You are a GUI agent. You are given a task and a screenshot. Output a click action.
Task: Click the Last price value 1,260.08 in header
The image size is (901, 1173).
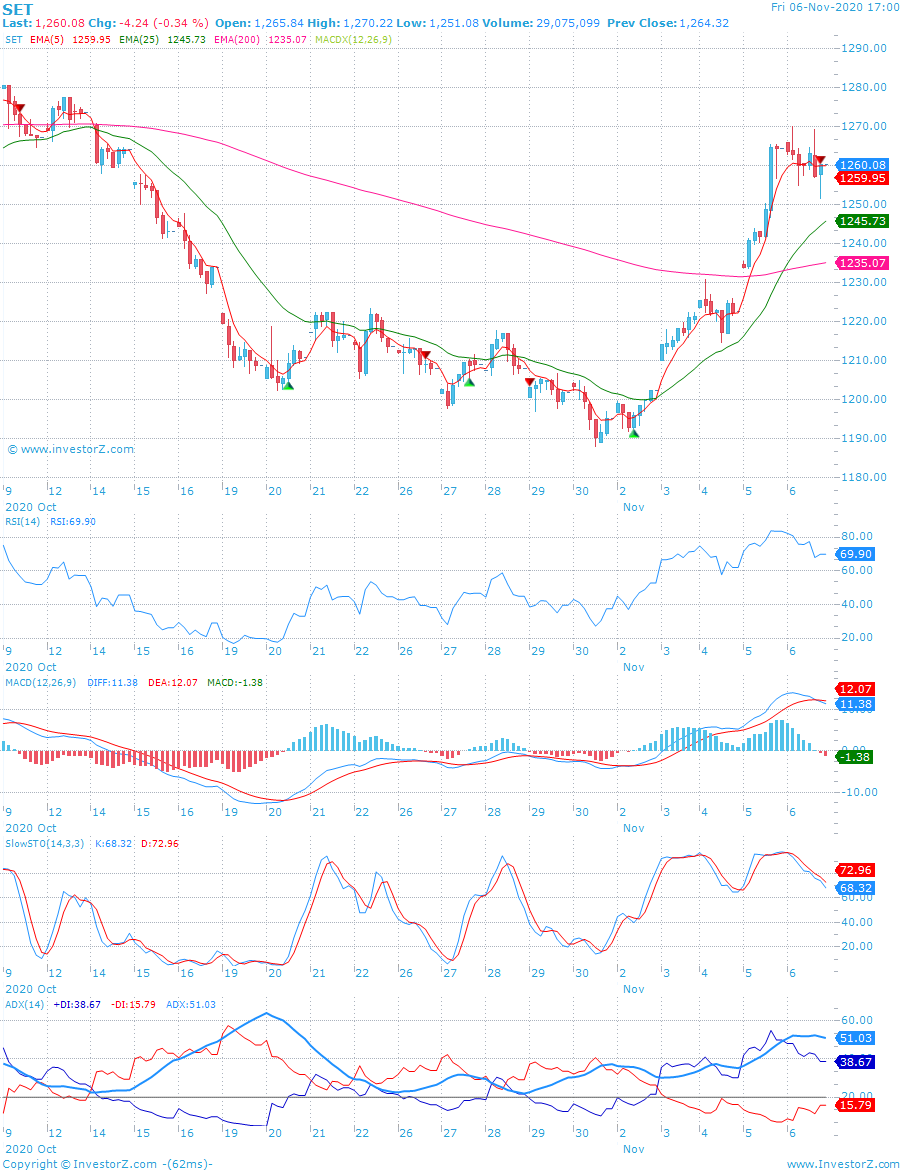pyautogui.click(x=60, y=23)
